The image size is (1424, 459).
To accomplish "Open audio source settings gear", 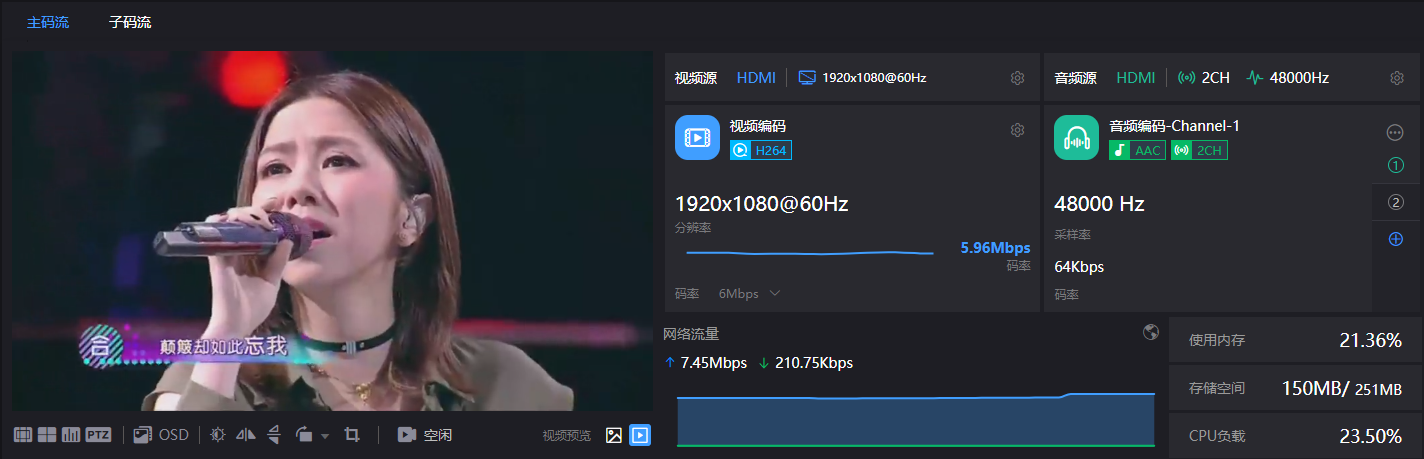I will [x=1397, y=78].
